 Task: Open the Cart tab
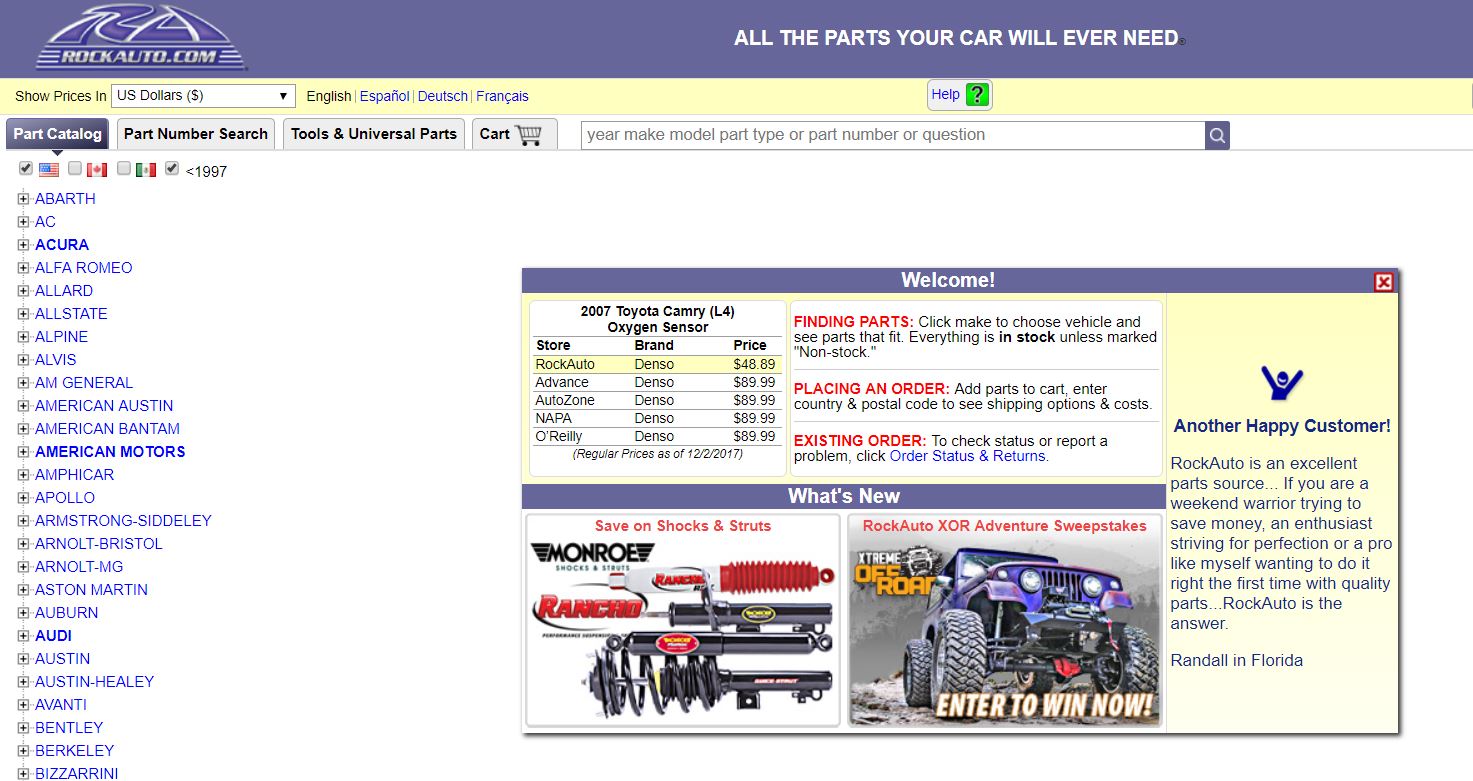[515, 134]
